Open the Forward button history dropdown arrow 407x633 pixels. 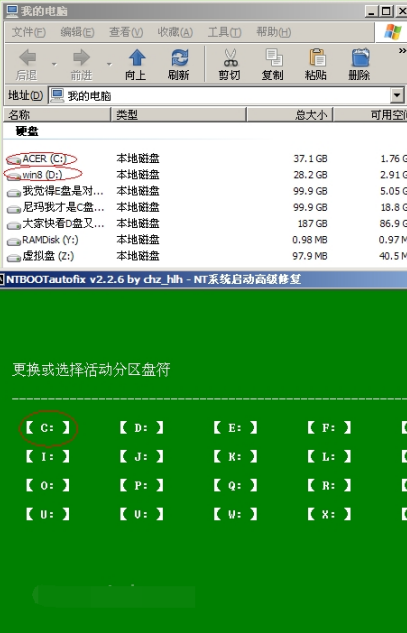coord(109,64)
